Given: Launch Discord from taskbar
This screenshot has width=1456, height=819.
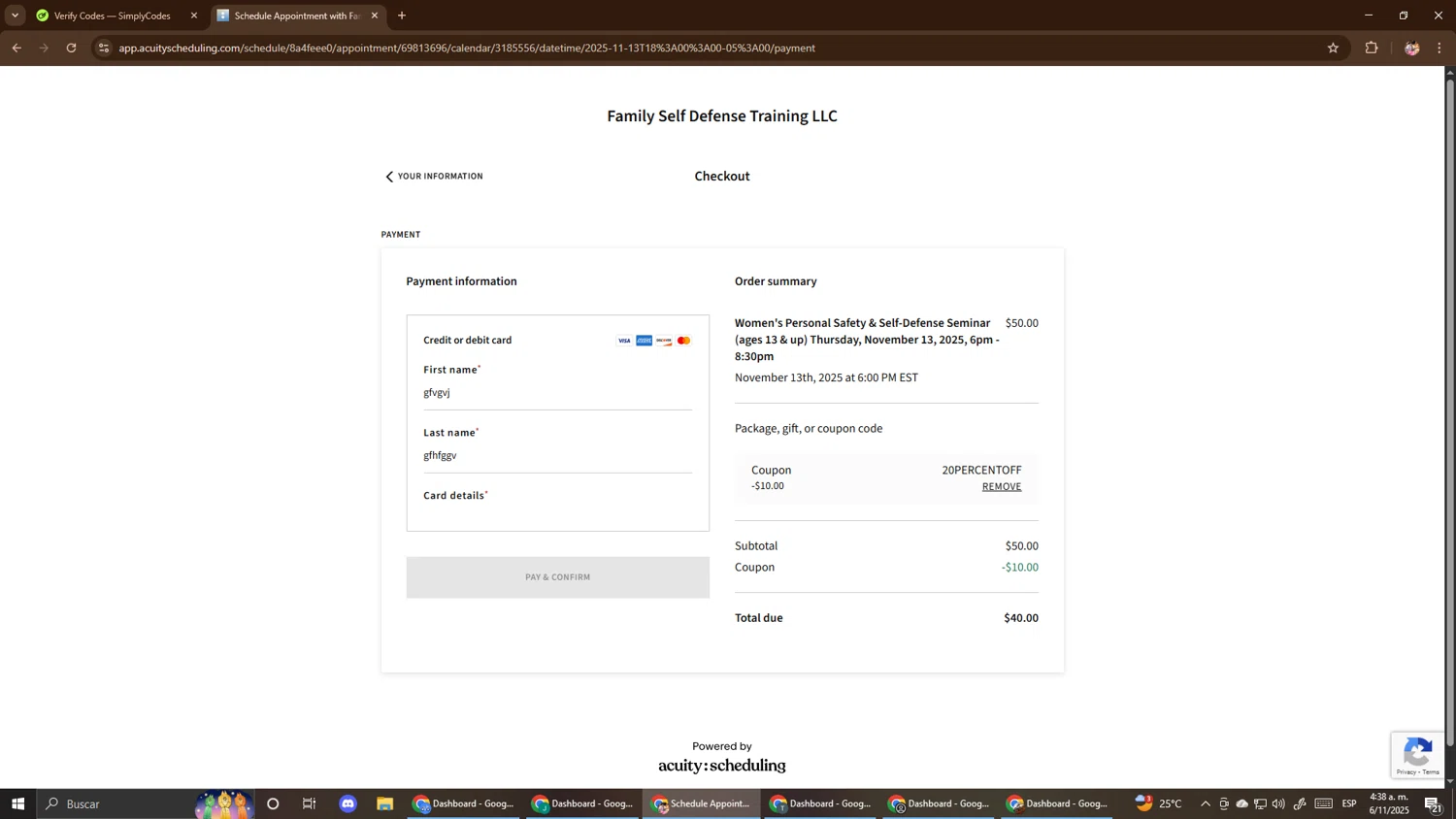Looking at the screenshot, I should [x=348, y=803].
